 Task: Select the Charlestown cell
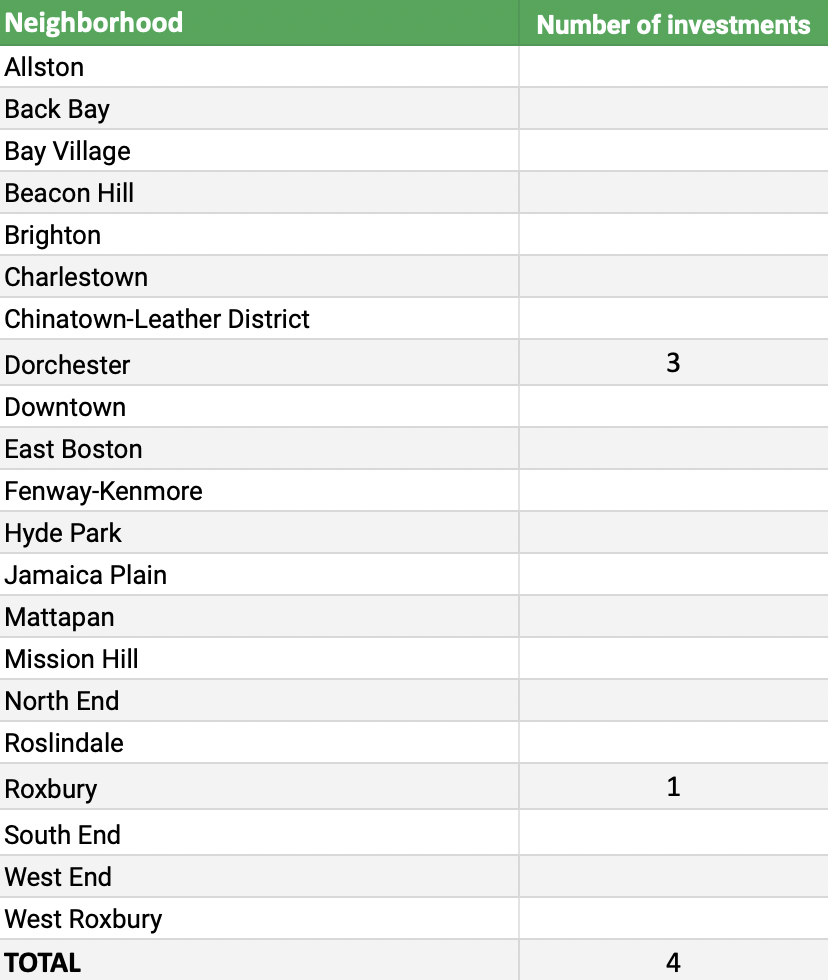(x=76, y=277)
